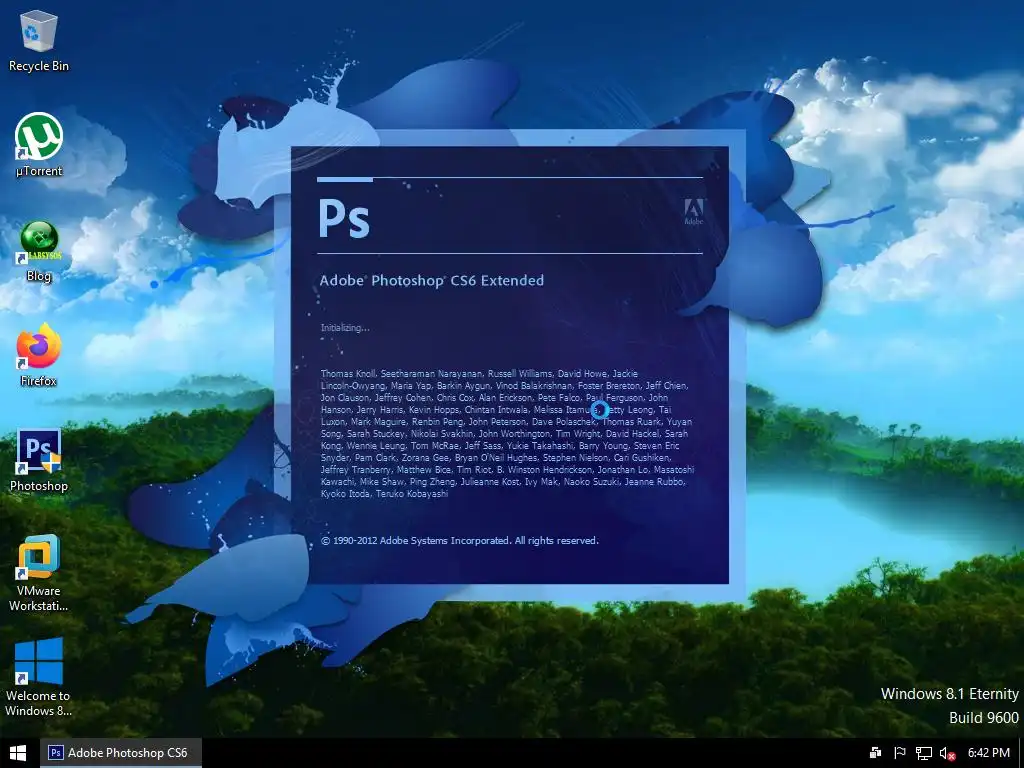The image size is (1024, 768).
Task: Click the Adobe Photoshop CS6 taskbar button
Action: (x=121, y=753)
